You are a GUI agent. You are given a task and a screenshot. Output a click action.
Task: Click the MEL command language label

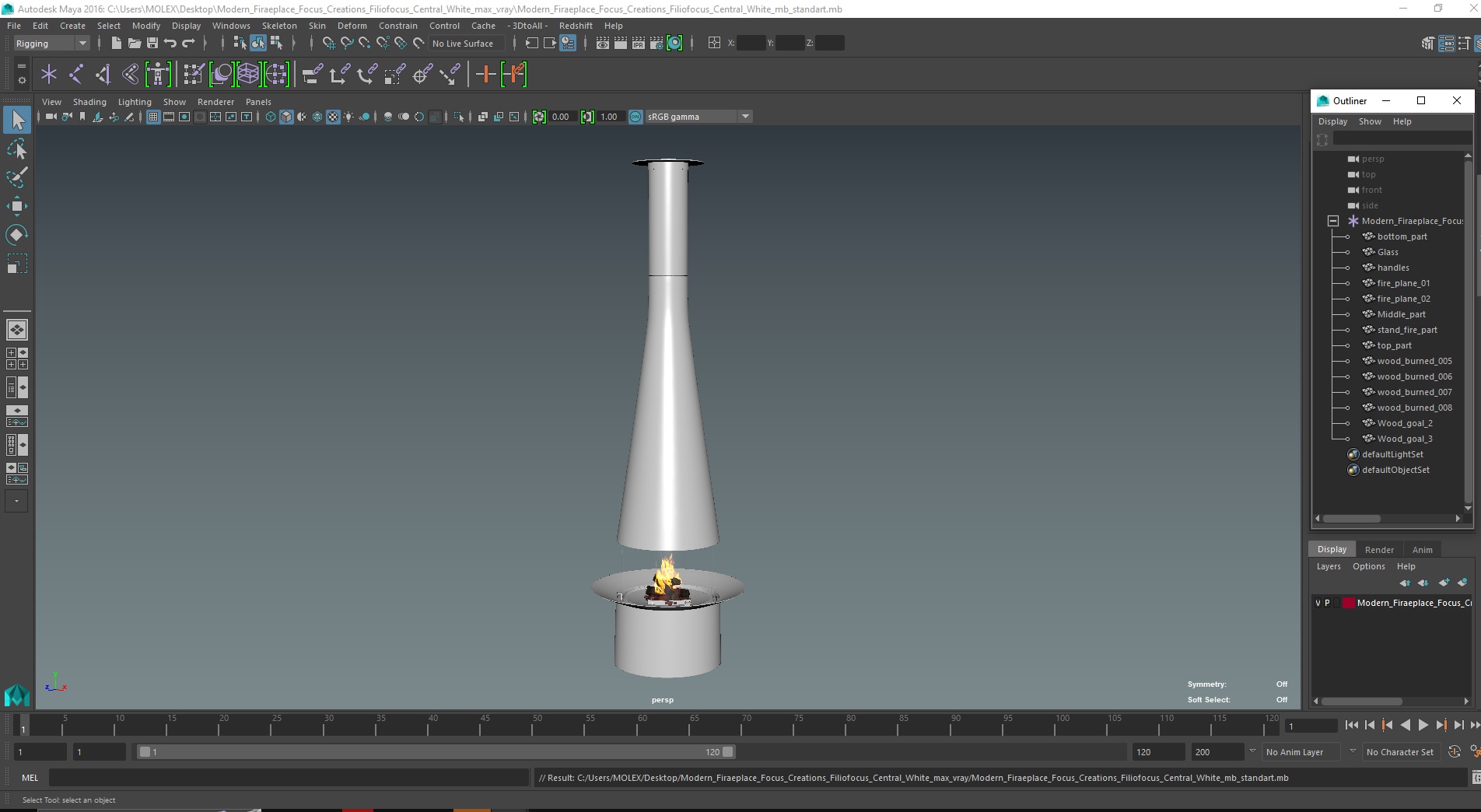pos(30,778)
